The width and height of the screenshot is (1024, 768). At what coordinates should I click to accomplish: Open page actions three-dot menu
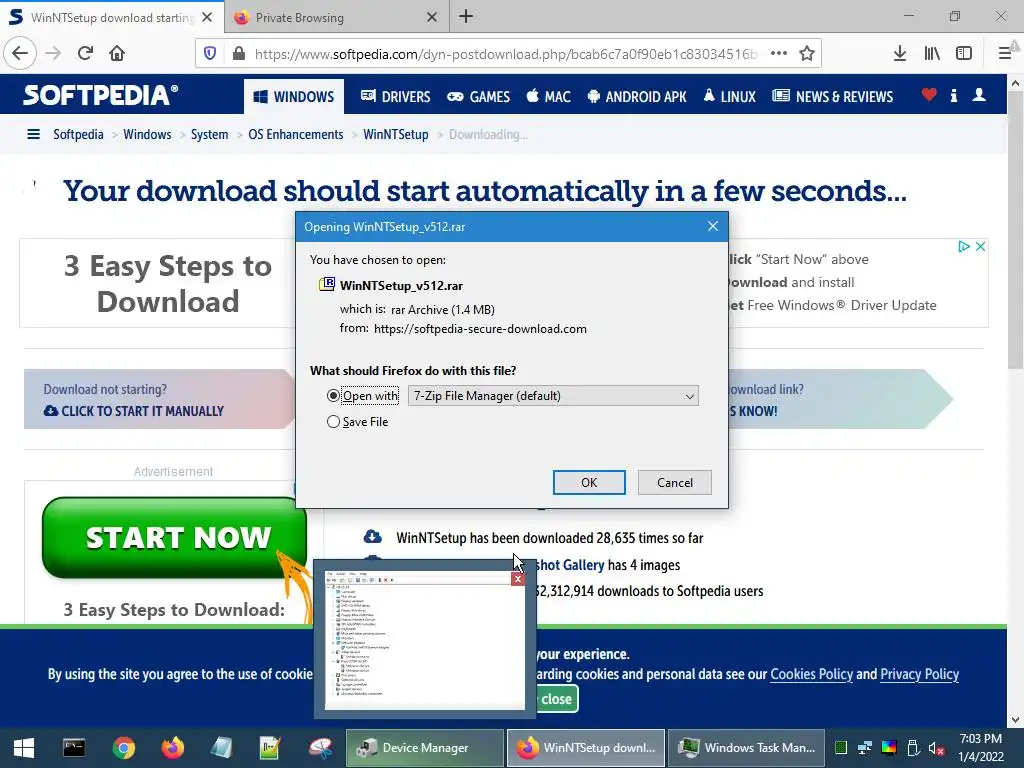point(778,54)
